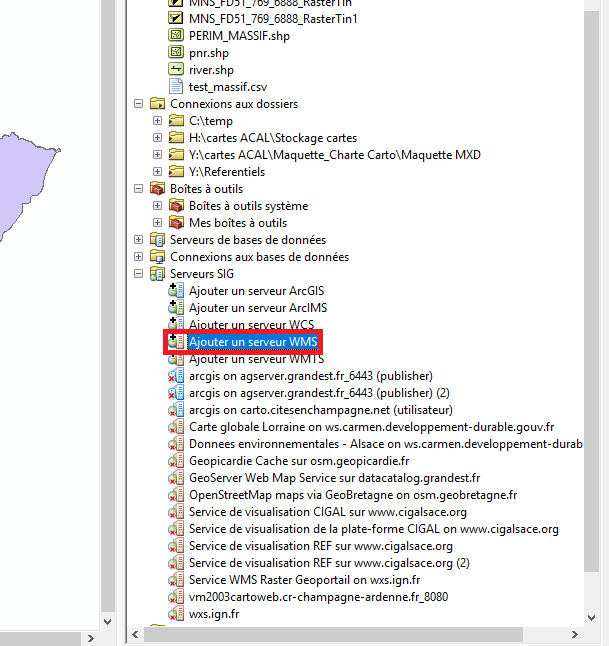
Task: Click the disconnected icon of arcgis on carto.citesenchampagne.net
Action: (176, 410)
